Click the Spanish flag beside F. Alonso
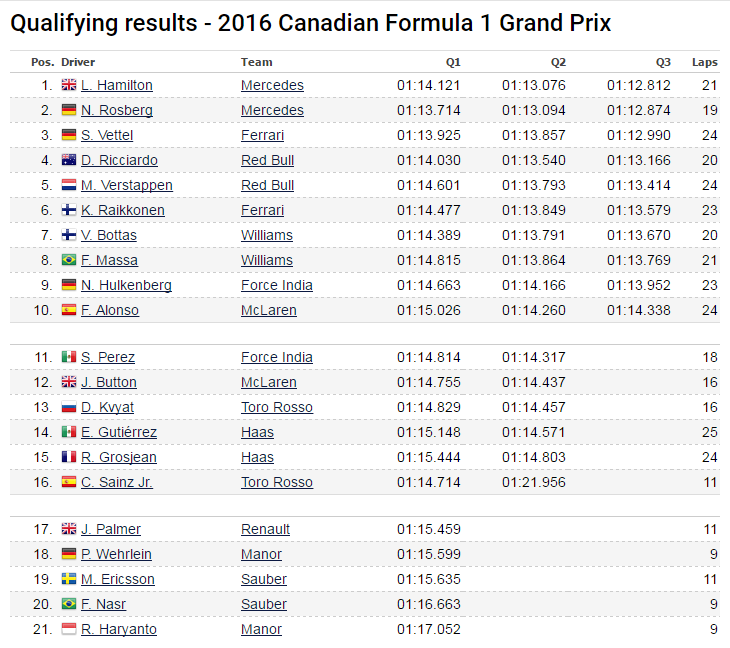 click(x=69, y=310)
